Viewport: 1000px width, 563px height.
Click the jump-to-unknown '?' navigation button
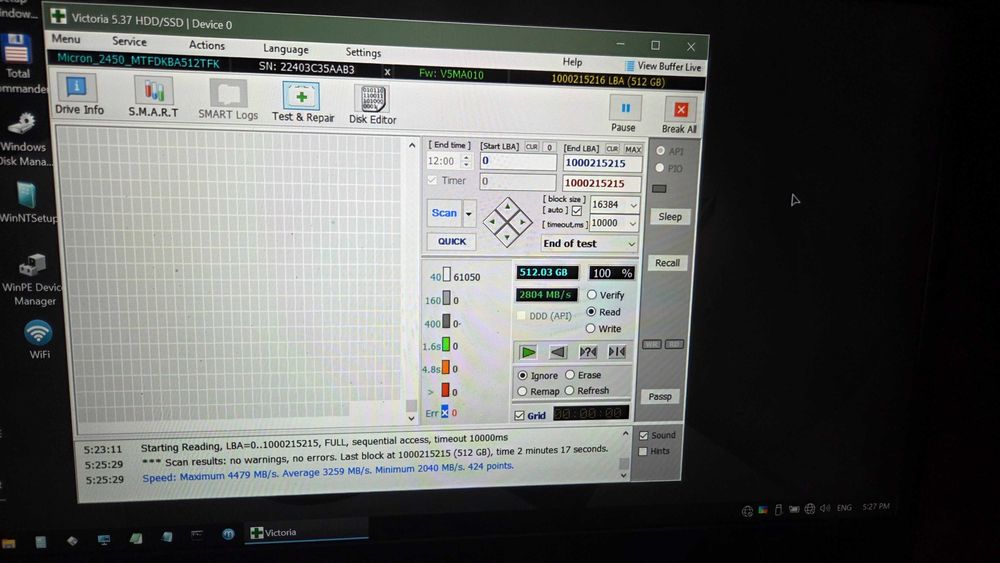click(587, 352)
